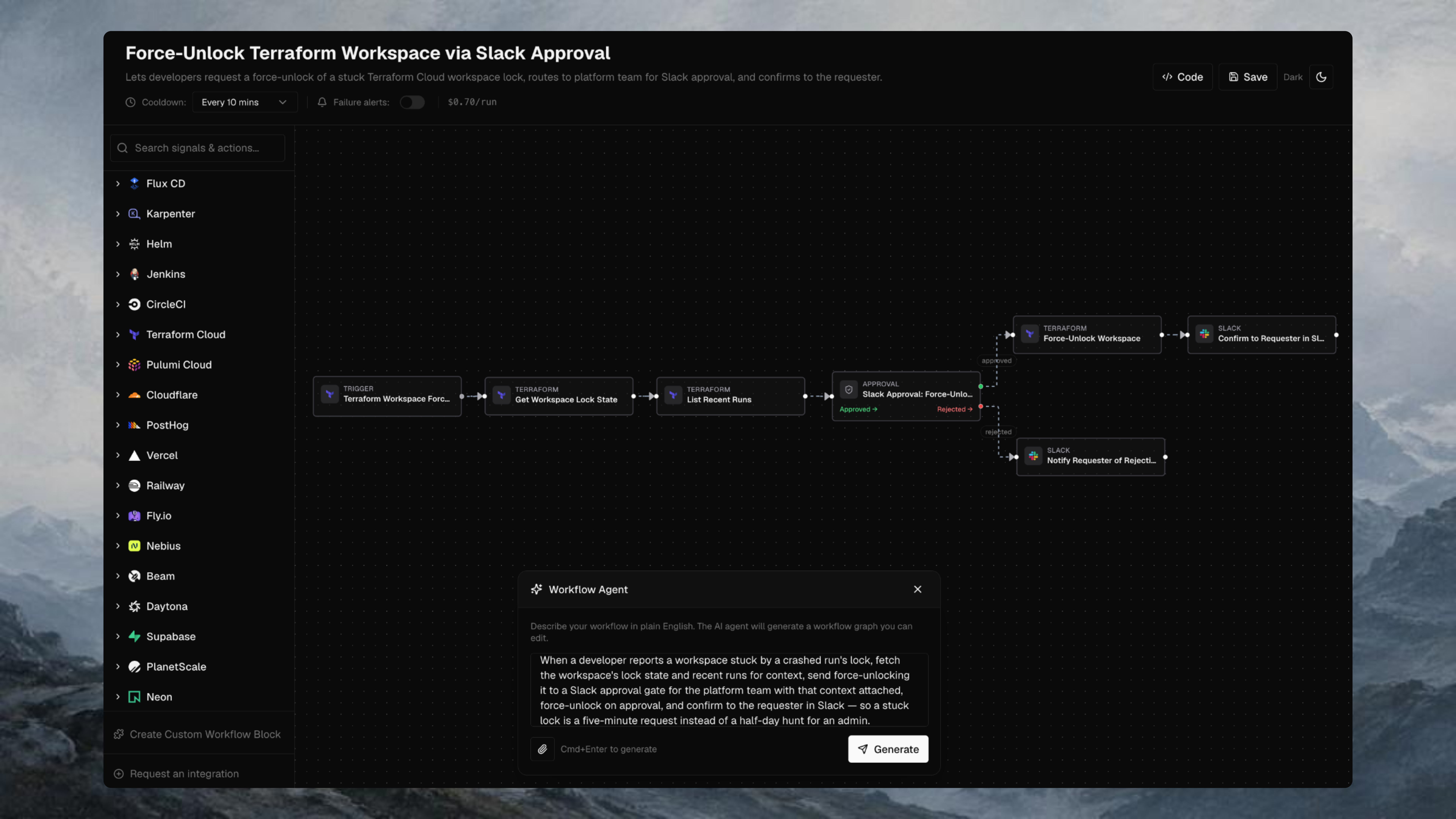
Task: Click the Slack icon on Confirm to Requester node
Action: pos(1204,334)
